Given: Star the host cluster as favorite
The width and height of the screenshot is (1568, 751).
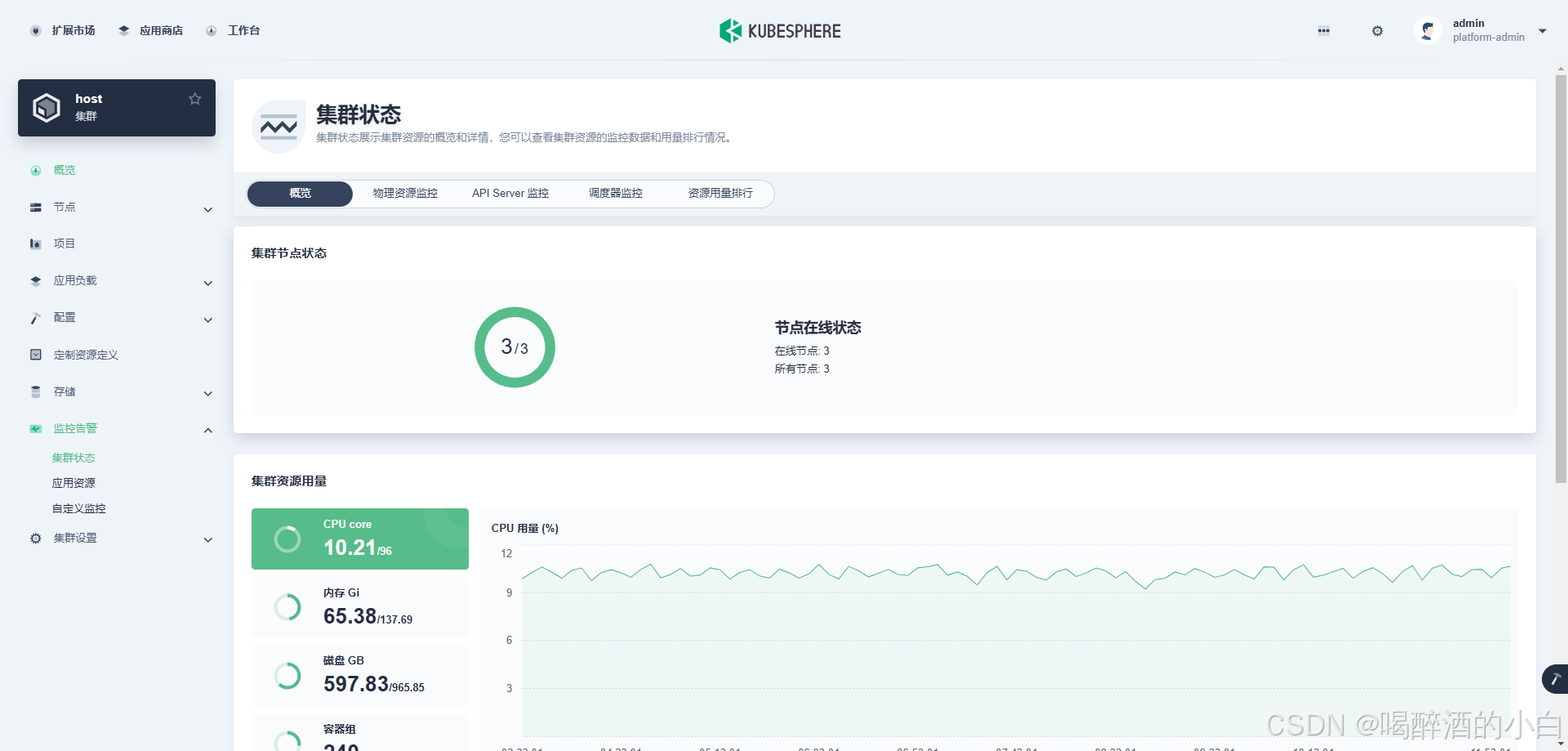Looking at the screenshot, I should point(194,99).
